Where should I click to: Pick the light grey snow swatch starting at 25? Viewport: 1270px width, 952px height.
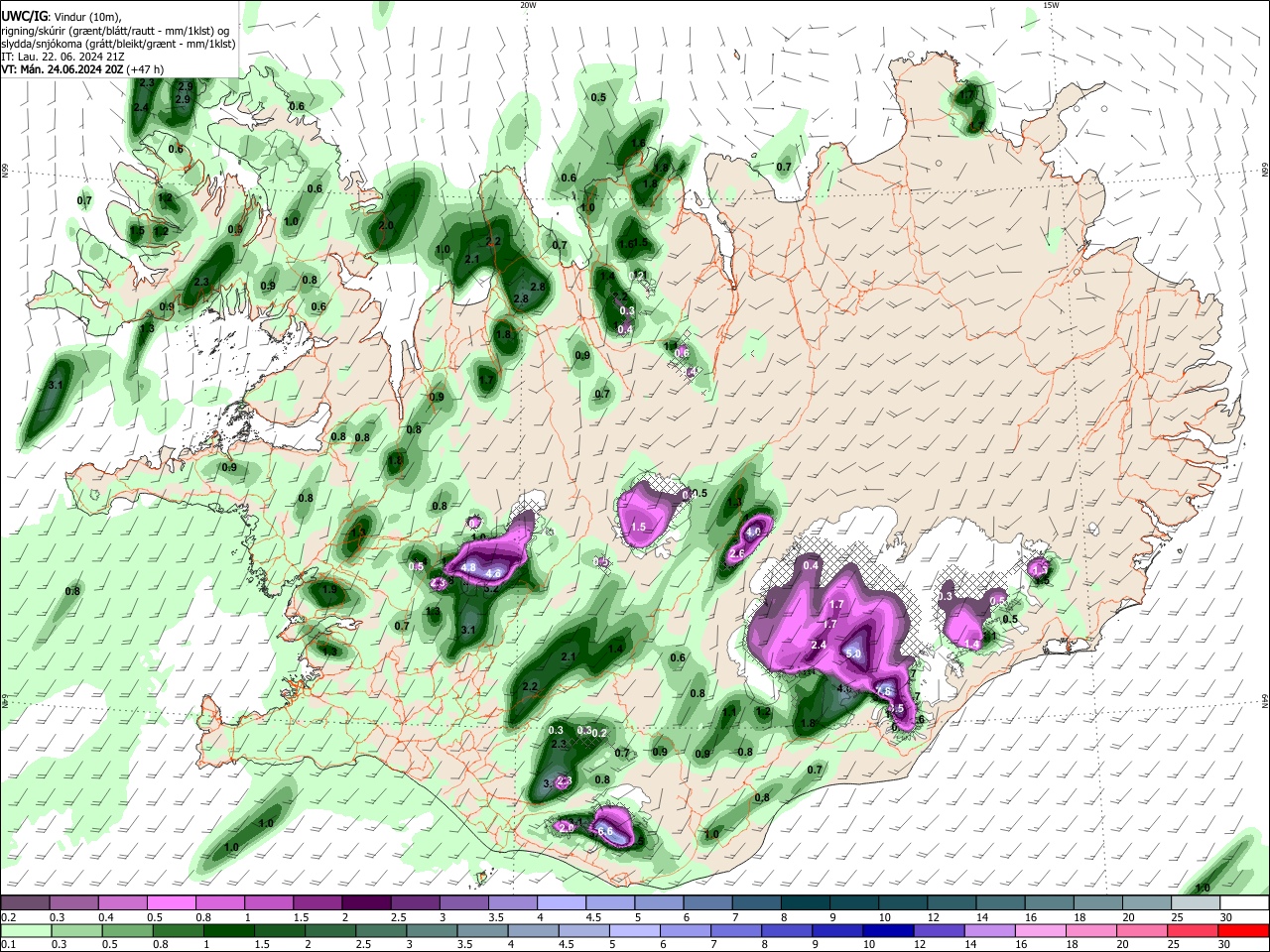1196,902
